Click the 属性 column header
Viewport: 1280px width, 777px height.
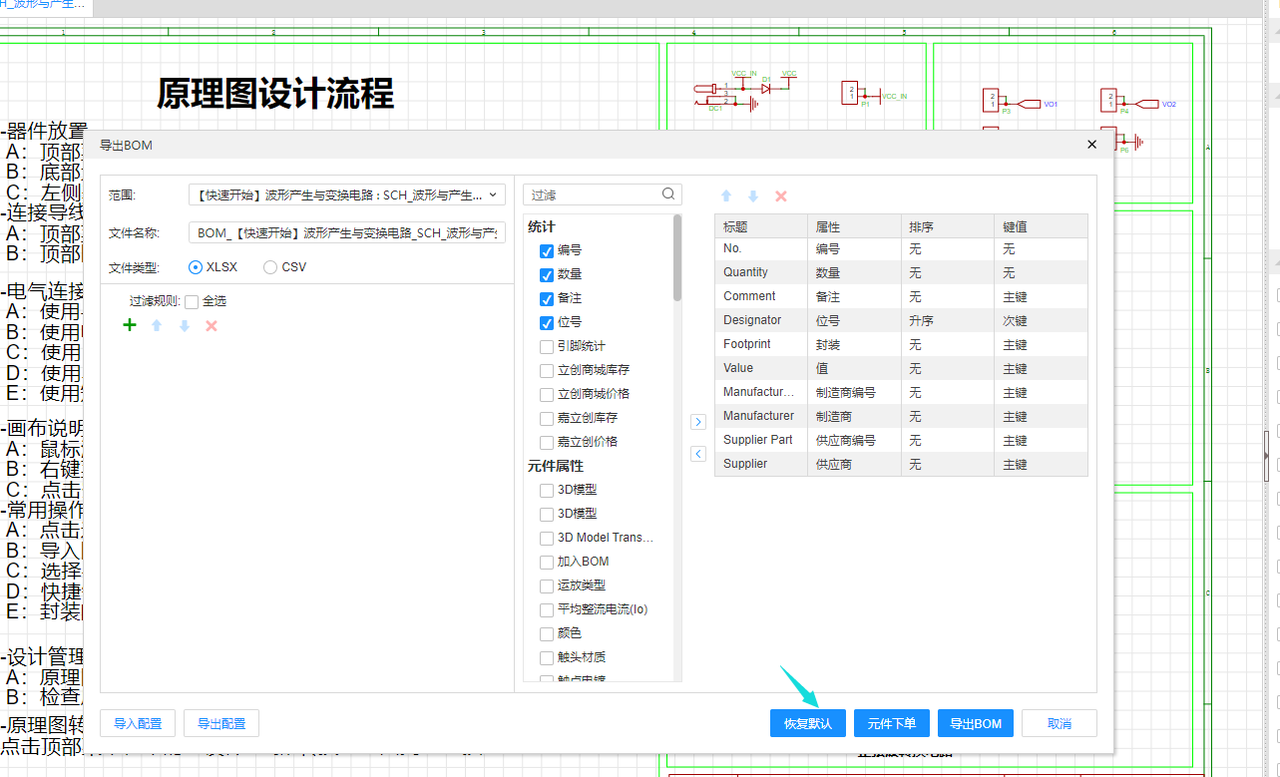tap(854, 226)
